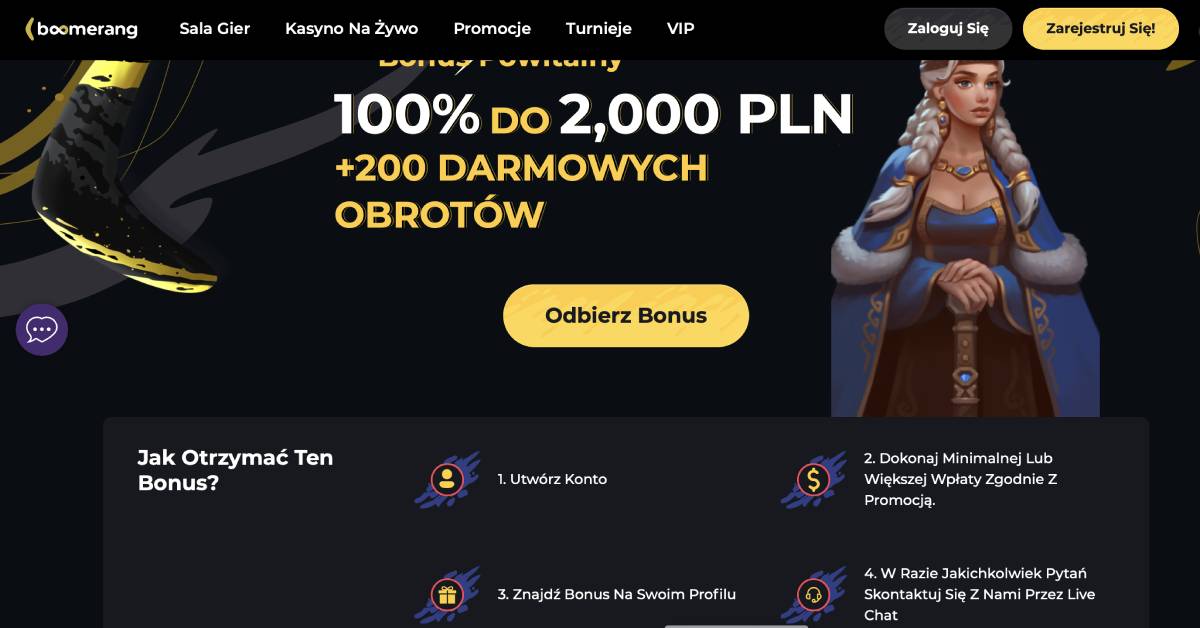1200x628 pixels.
Task: Click the 1. Utwórz Konto step text
Action: [x=552, y=479]
